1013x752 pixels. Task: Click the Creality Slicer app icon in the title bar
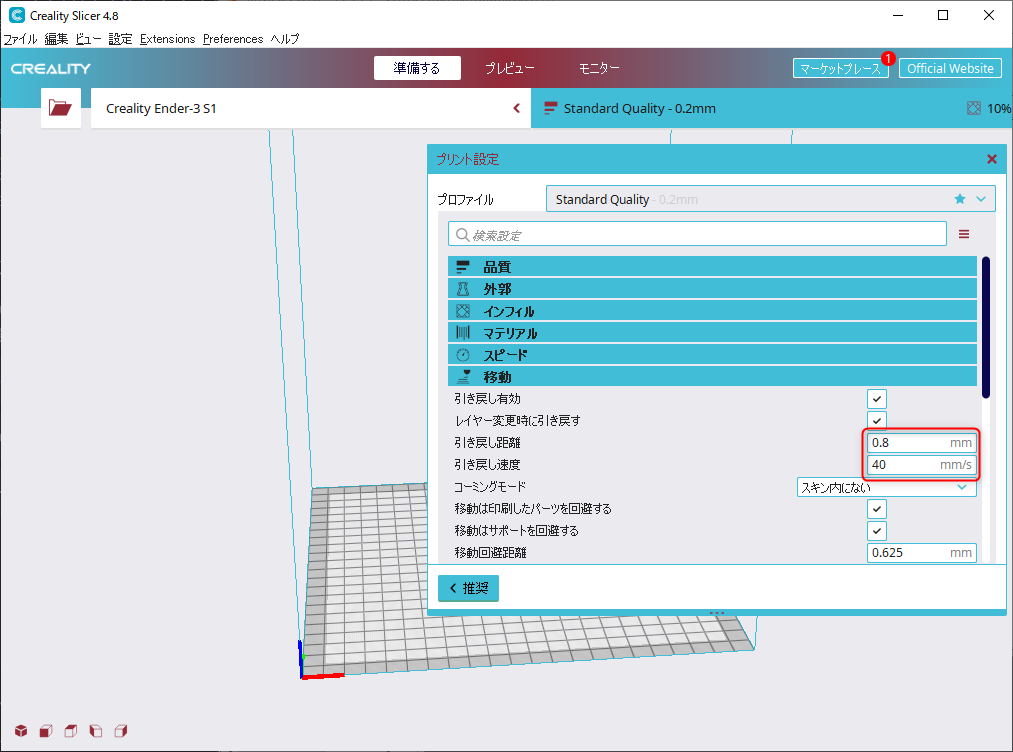point(17,15)
